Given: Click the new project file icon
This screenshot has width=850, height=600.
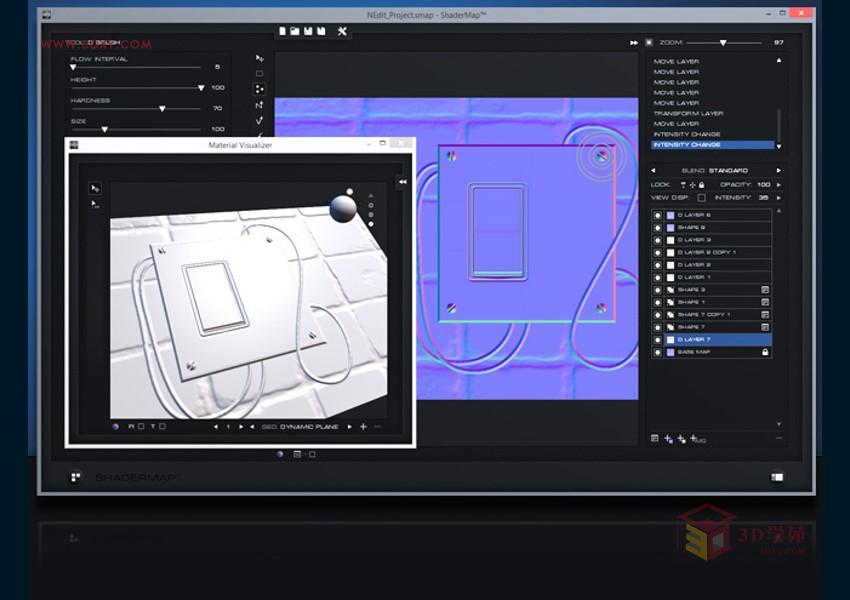Looking at the screenshot, I should tap(283, 31).
